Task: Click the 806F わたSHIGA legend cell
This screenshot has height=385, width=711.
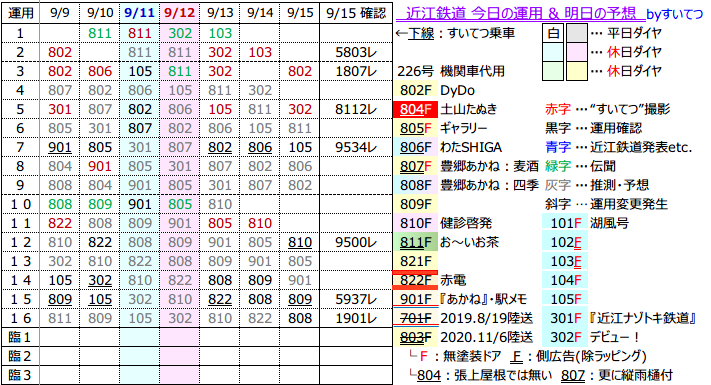Action: (x=415, y=147)
